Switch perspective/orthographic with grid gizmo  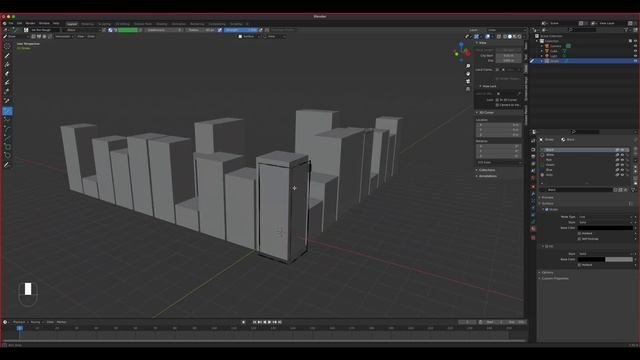[468, 89]
